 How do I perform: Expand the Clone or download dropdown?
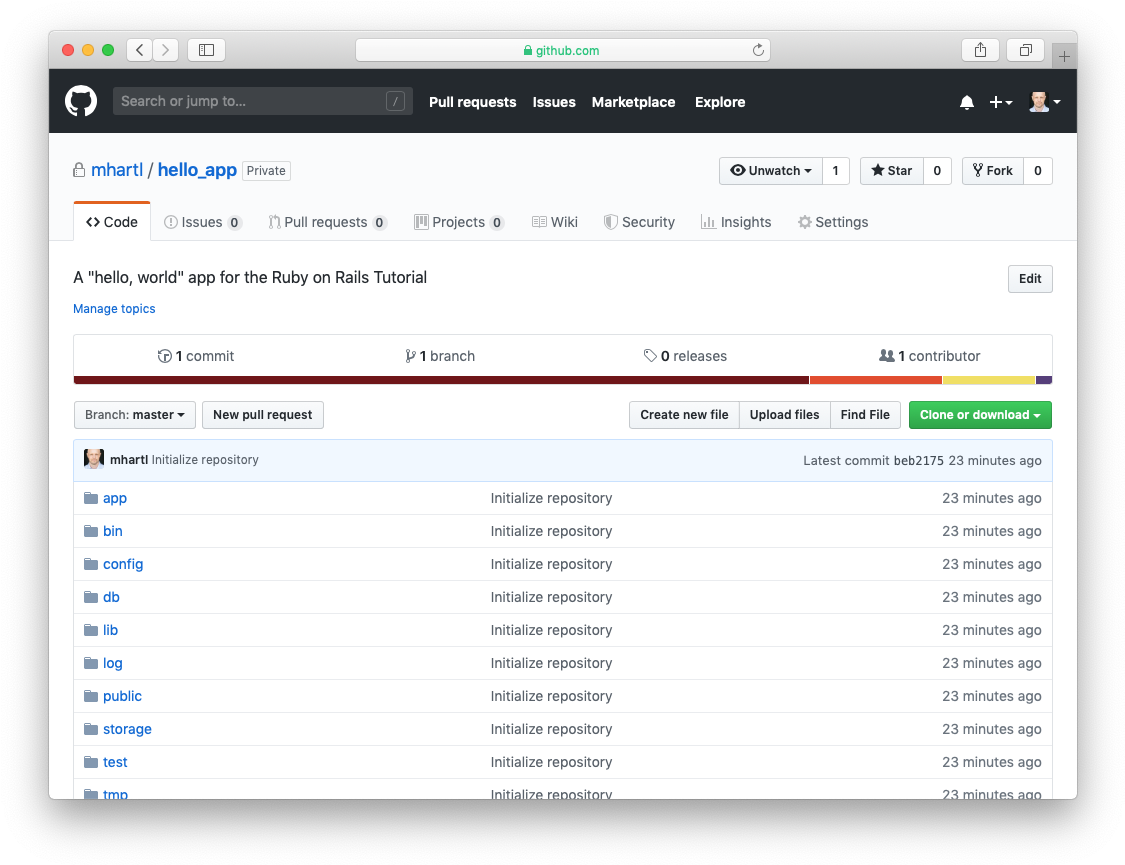(980, 415)
